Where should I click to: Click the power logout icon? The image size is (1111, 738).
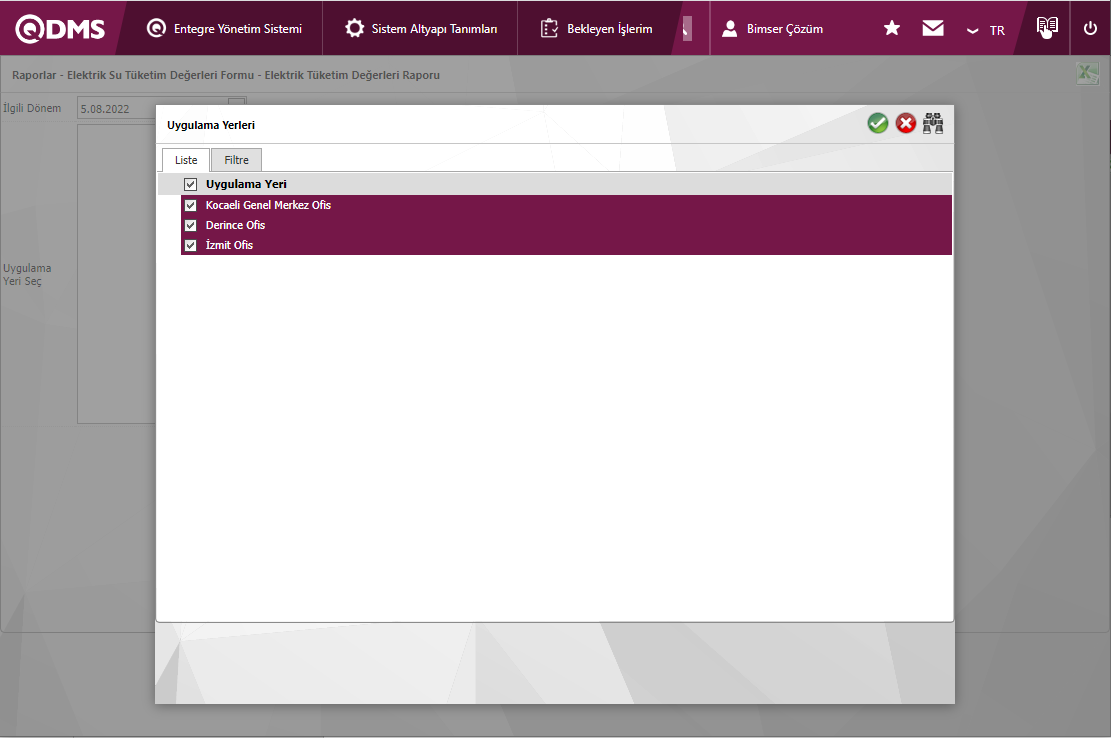click(x=1090, y=28)
